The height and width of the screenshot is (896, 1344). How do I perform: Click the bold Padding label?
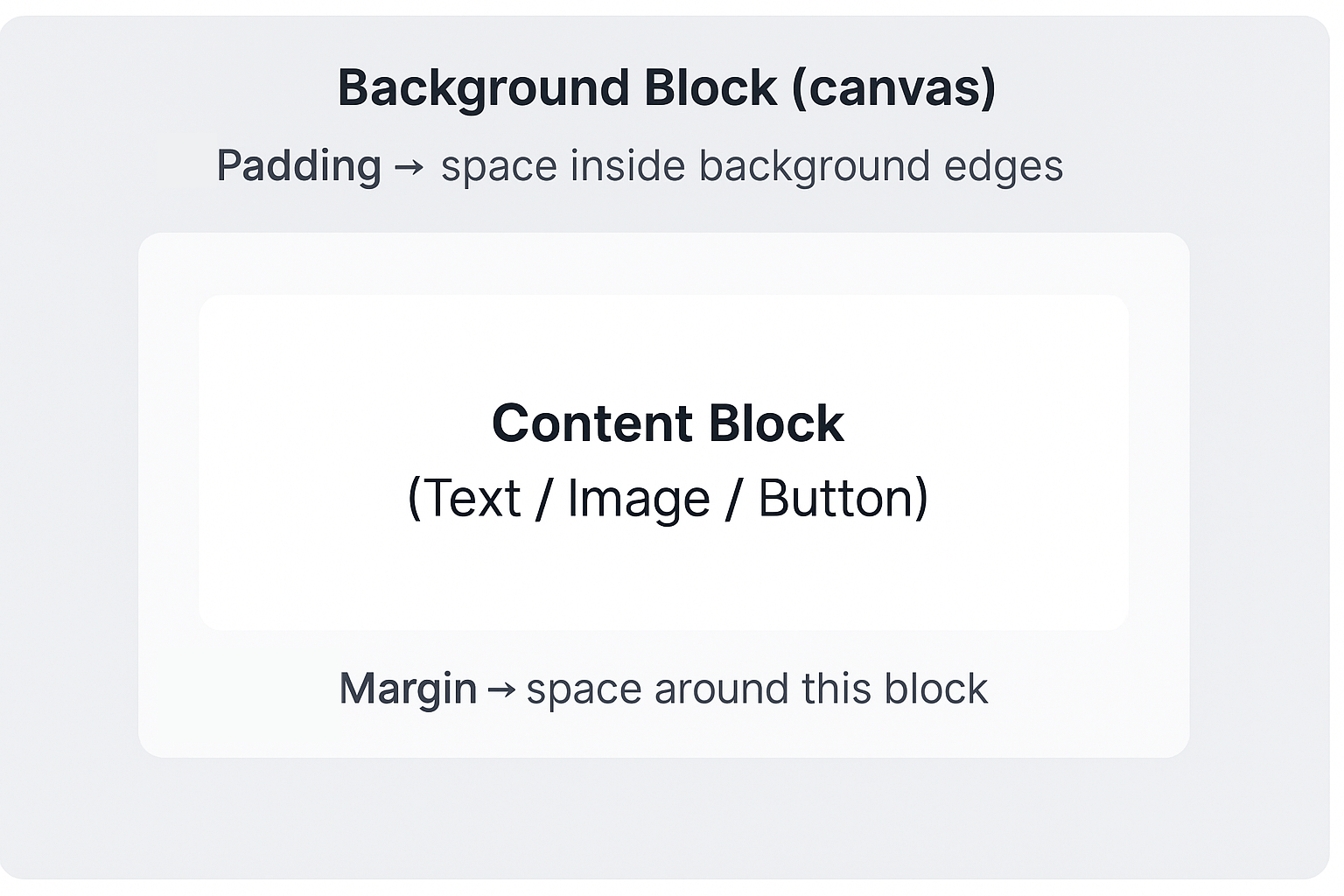[x=299, y=167]
